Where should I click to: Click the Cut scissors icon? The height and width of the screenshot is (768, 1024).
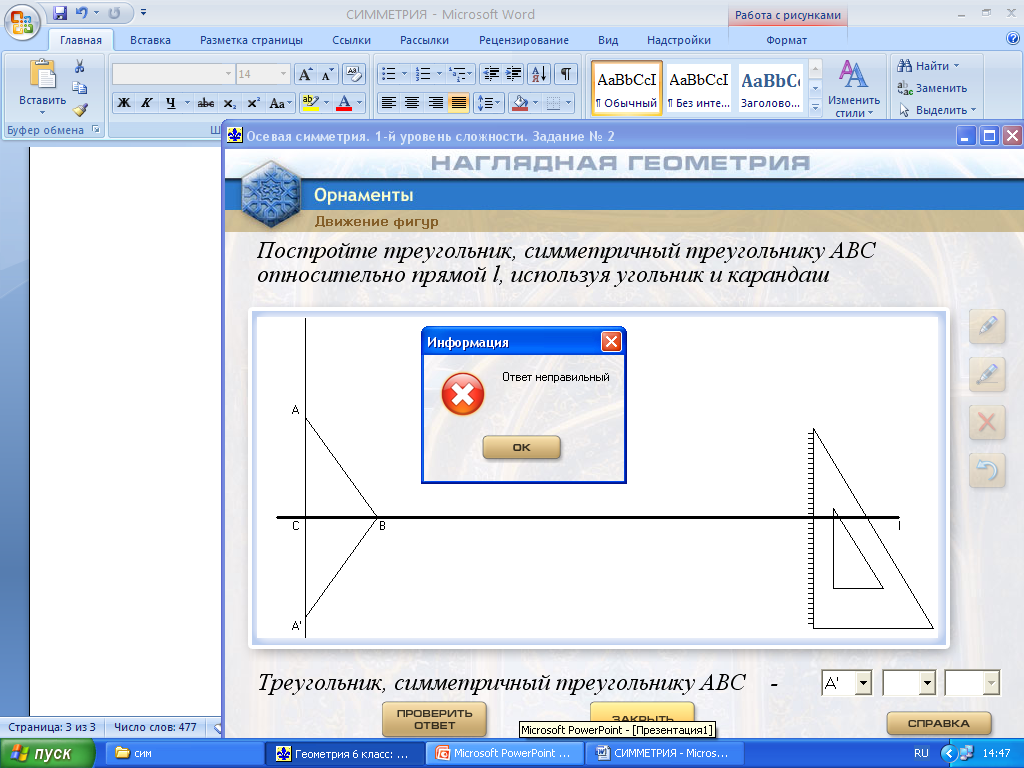(80, 66)
